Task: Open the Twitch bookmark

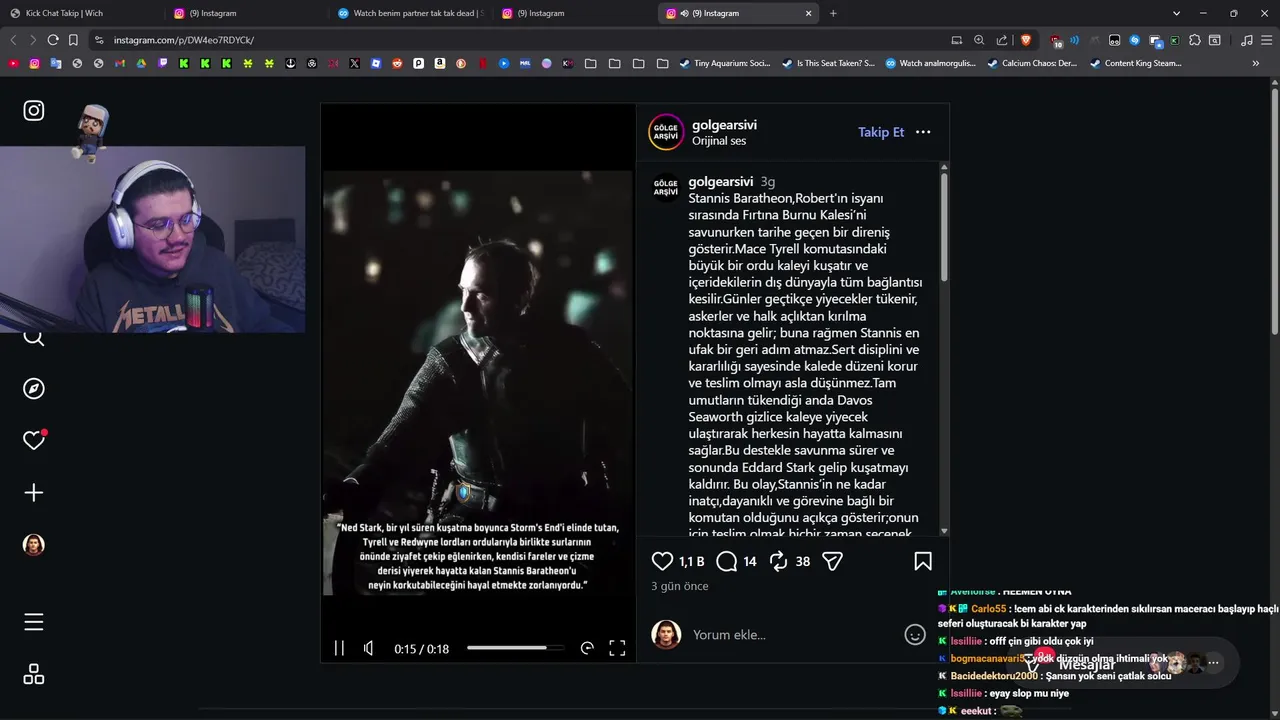Action: click(x=162, y=63)
